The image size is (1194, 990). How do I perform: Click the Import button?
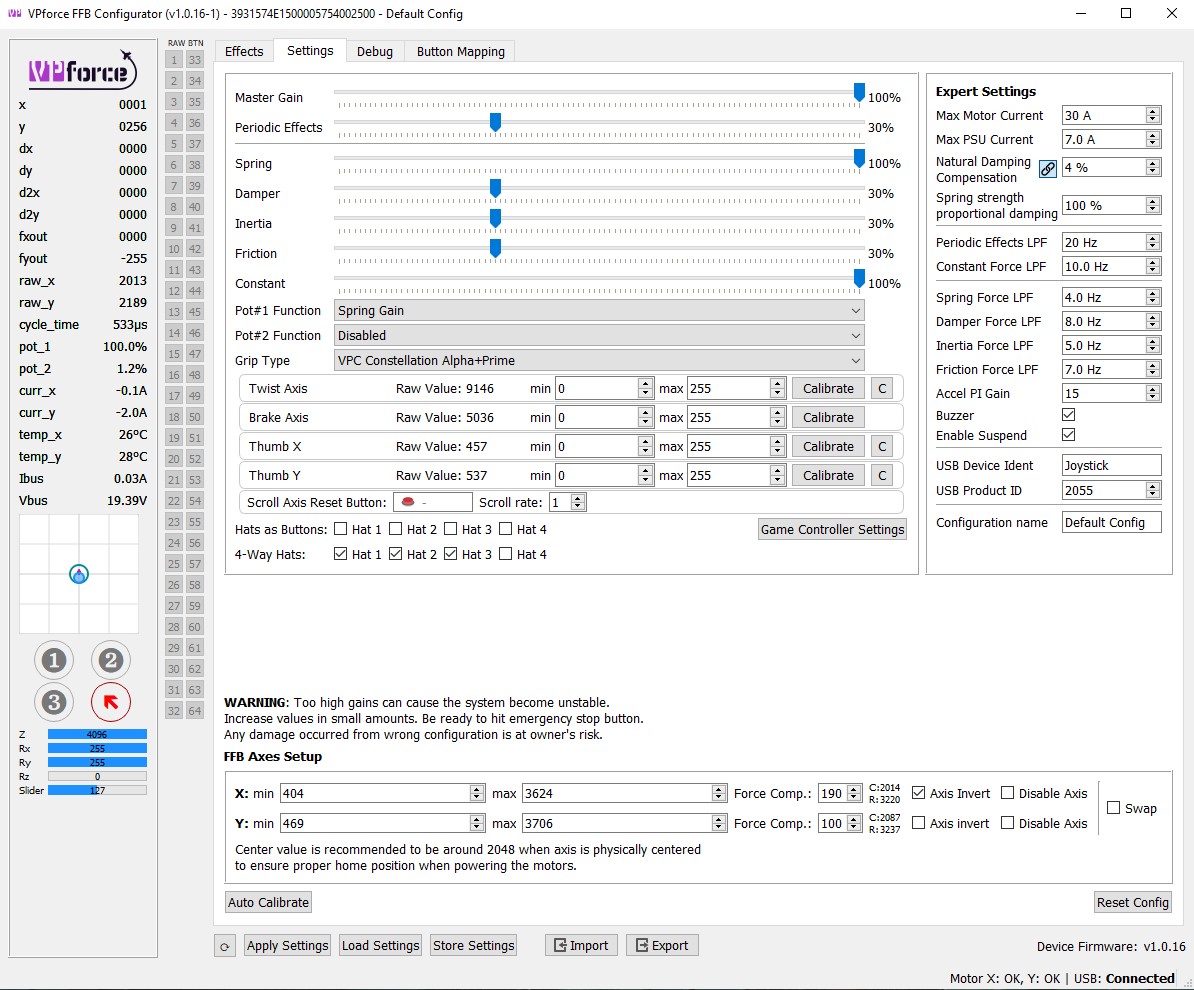(x=581, y=945)
